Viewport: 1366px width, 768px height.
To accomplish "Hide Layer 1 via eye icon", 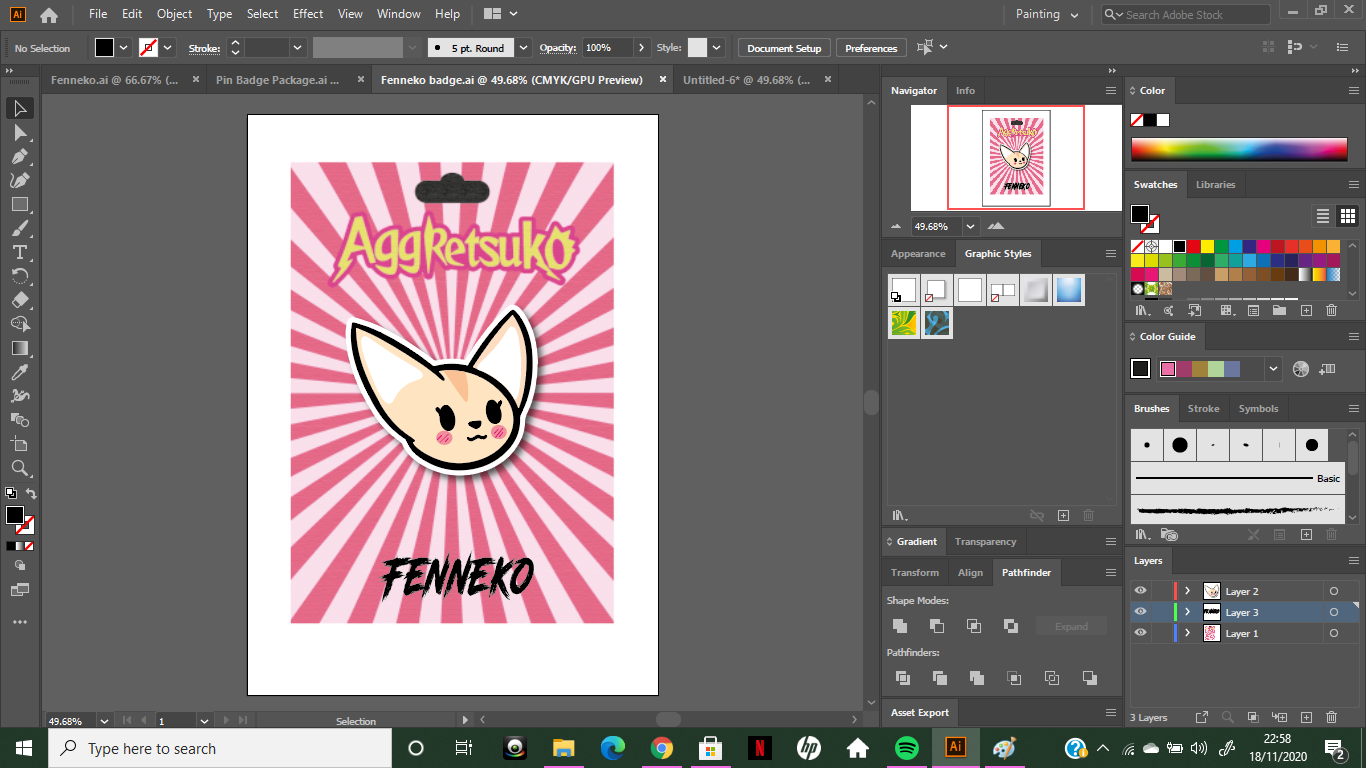I will 1141,633.
